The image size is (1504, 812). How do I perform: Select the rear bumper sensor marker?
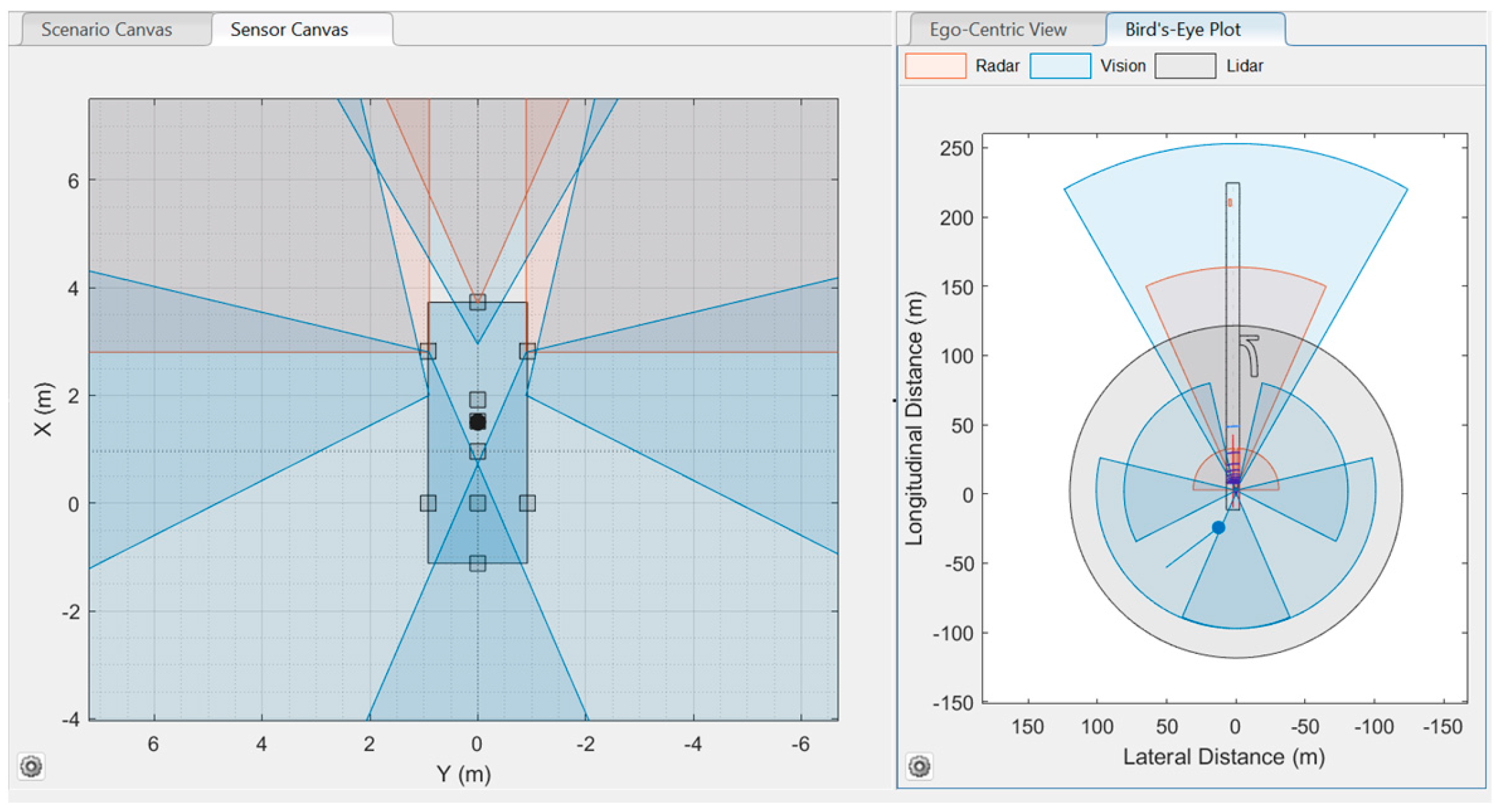pos(477,563)
